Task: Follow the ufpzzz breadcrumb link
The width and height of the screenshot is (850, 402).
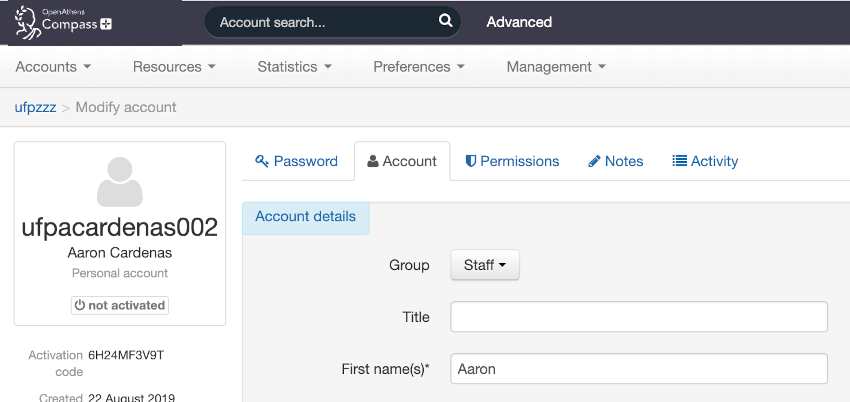Action: [35, 107]
